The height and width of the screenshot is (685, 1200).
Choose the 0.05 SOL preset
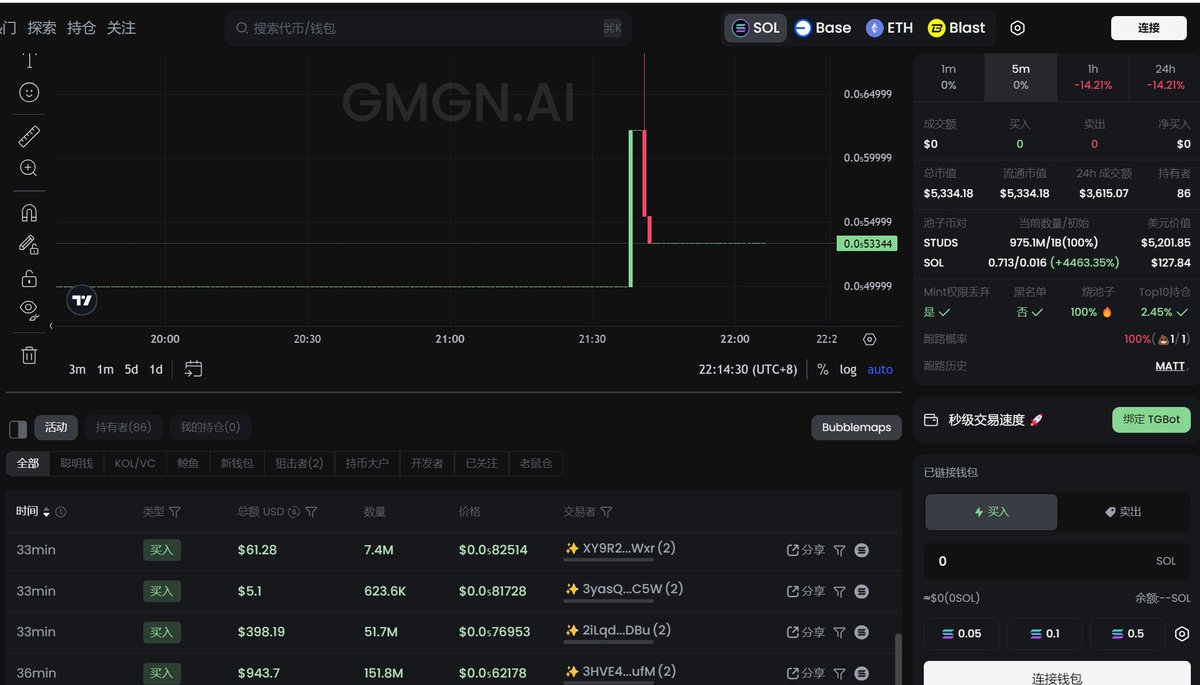961,633
